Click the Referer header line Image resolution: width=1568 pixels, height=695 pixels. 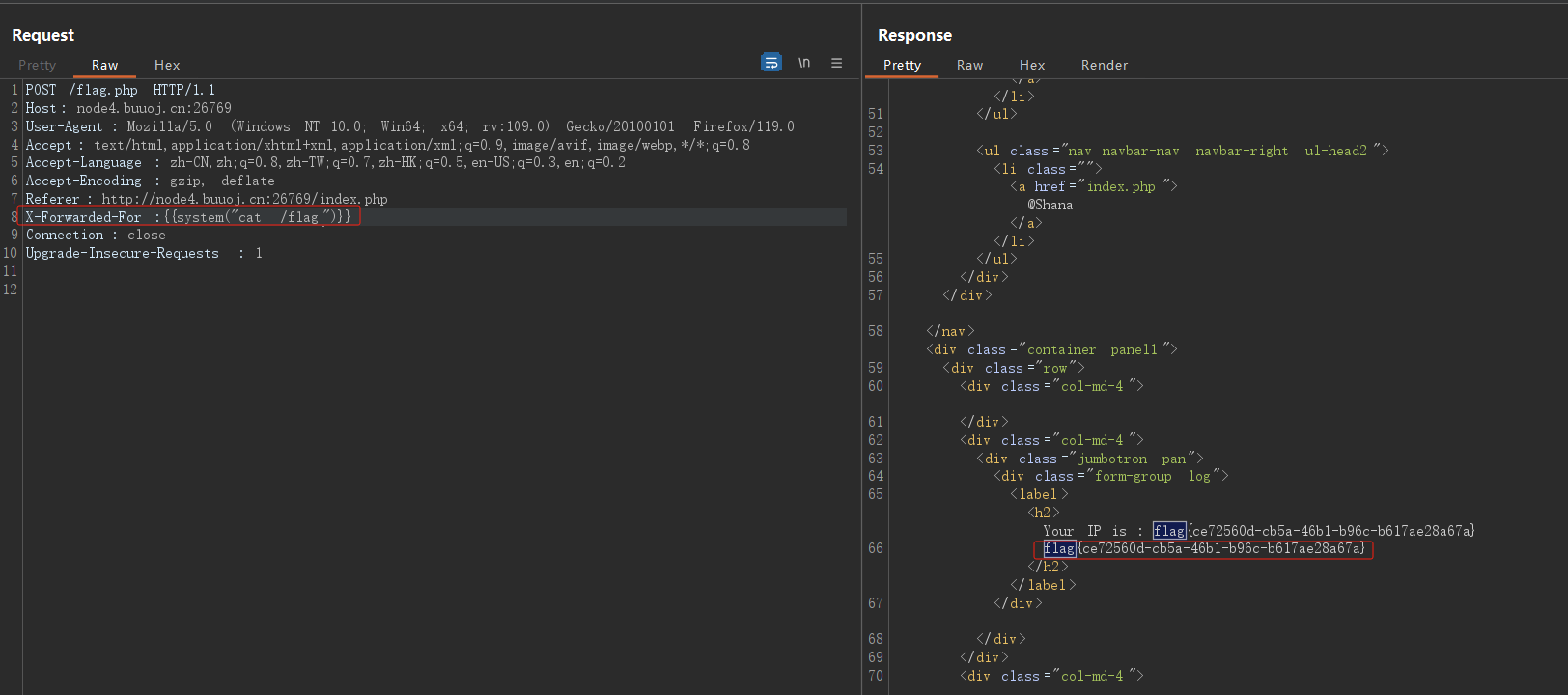tap(207, 199)
